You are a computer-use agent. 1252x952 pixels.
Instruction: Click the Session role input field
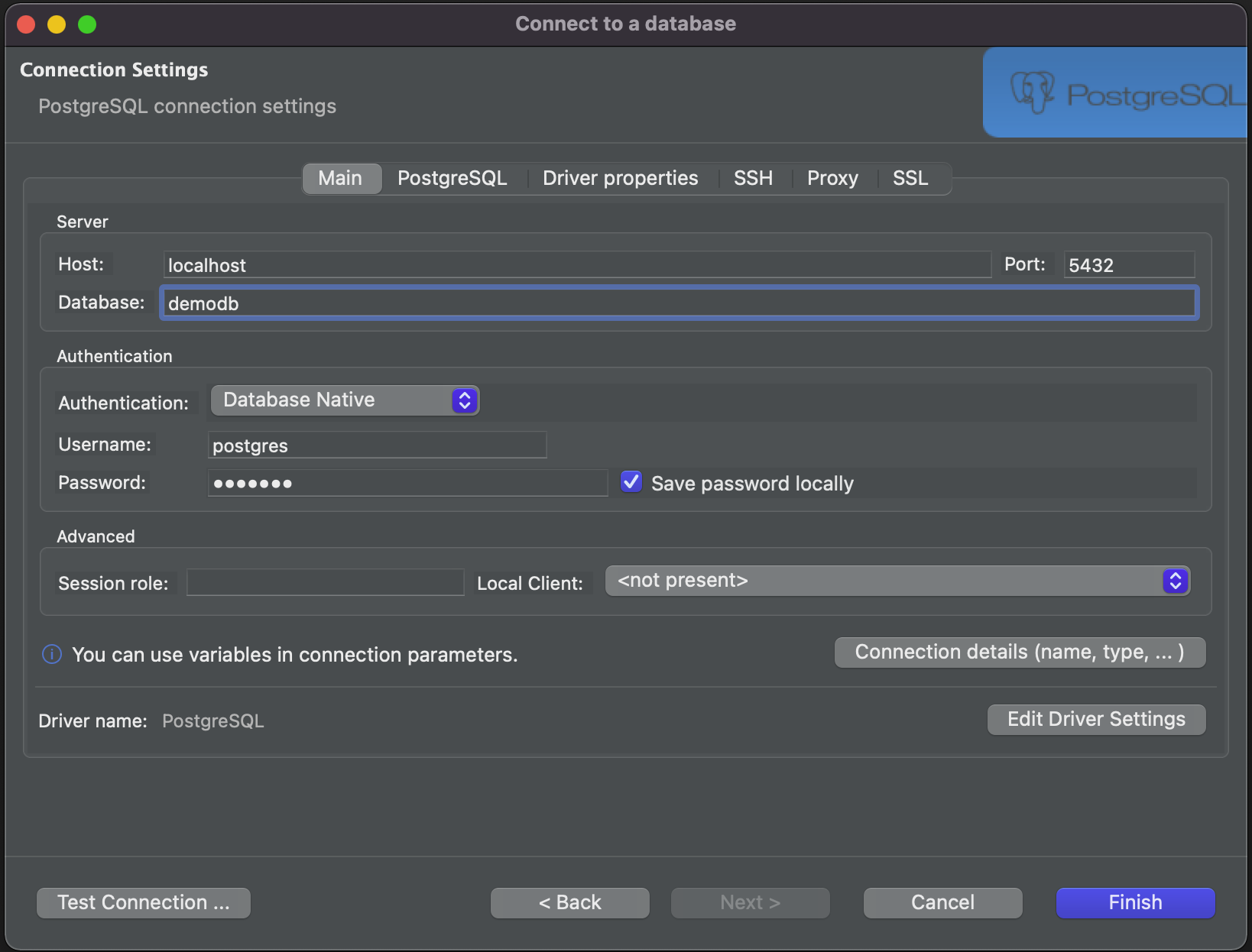(x=326, y=583)
